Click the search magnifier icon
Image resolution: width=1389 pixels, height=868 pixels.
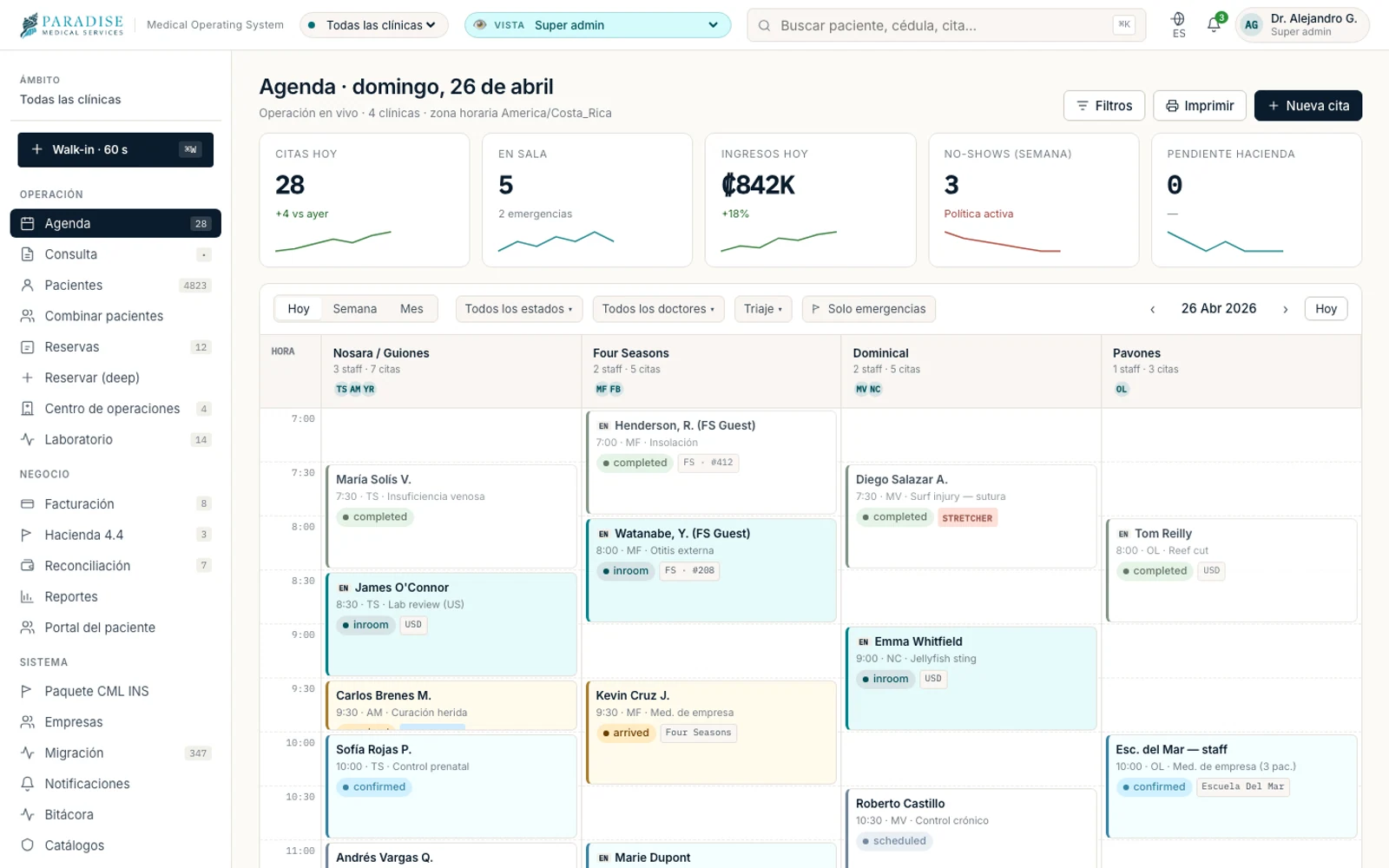point(764,25)
